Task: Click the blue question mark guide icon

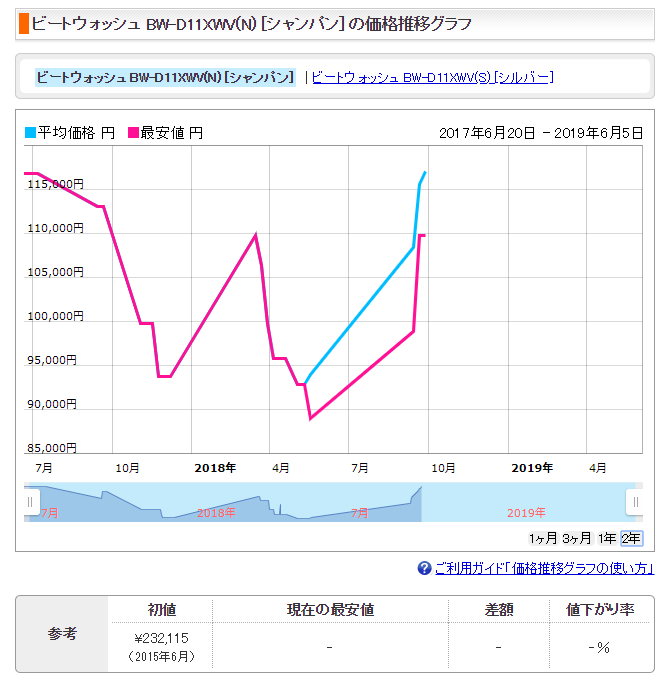Action: (x=424, y=568)
